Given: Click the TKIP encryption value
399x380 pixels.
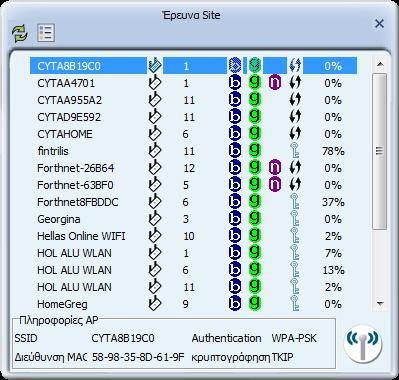Looking at the screenshot, I should [282, 357].
